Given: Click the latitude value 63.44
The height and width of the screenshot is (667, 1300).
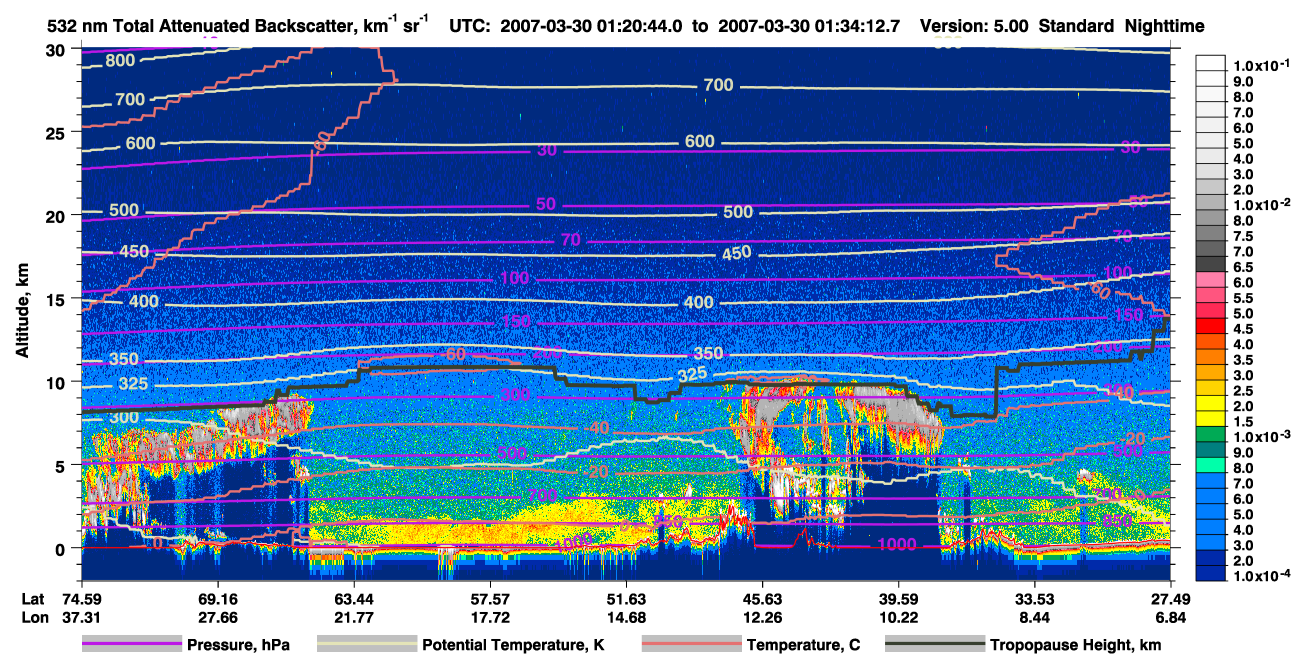Looking at the screenshot, I should pyautogui.click(x=354, y=599).
